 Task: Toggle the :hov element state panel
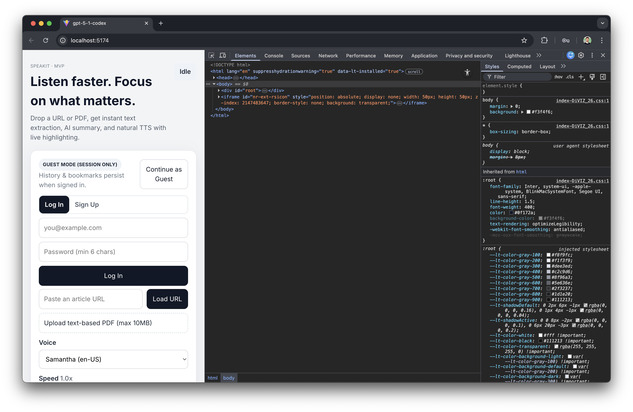(559, 76)
